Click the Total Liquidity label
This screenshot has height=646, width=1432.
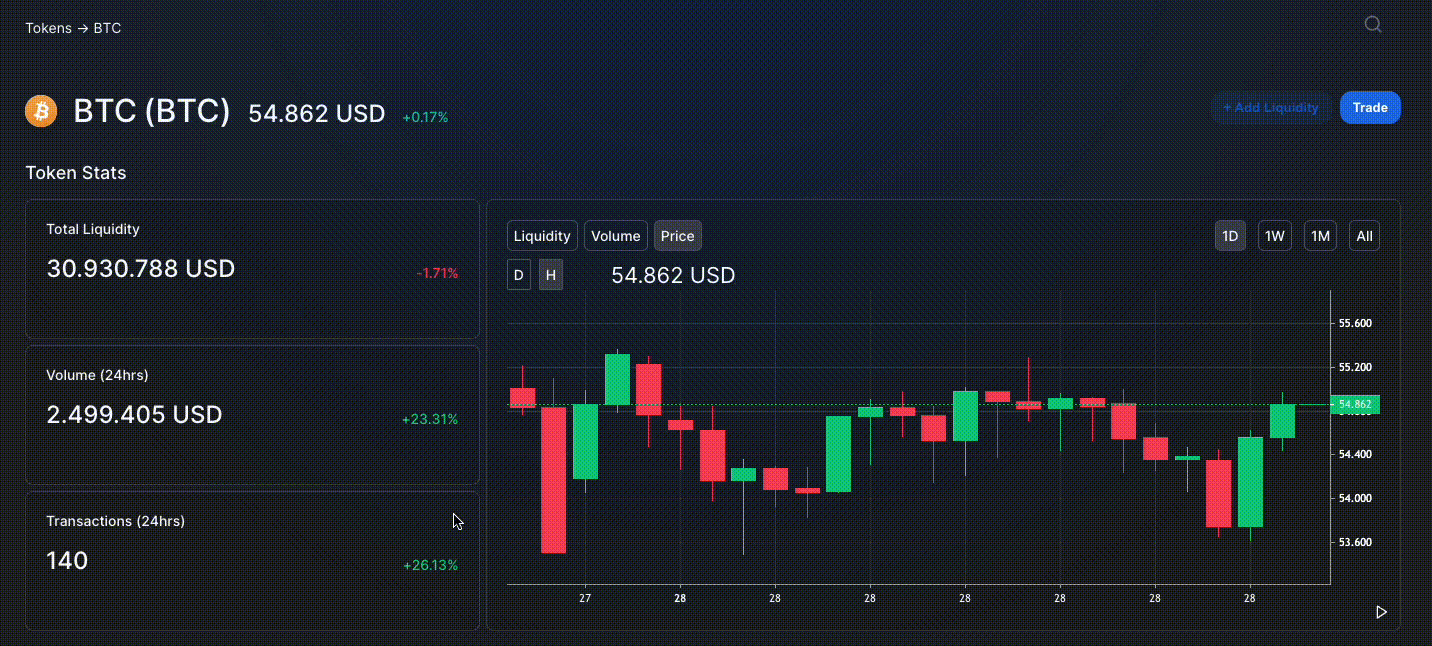93,229
